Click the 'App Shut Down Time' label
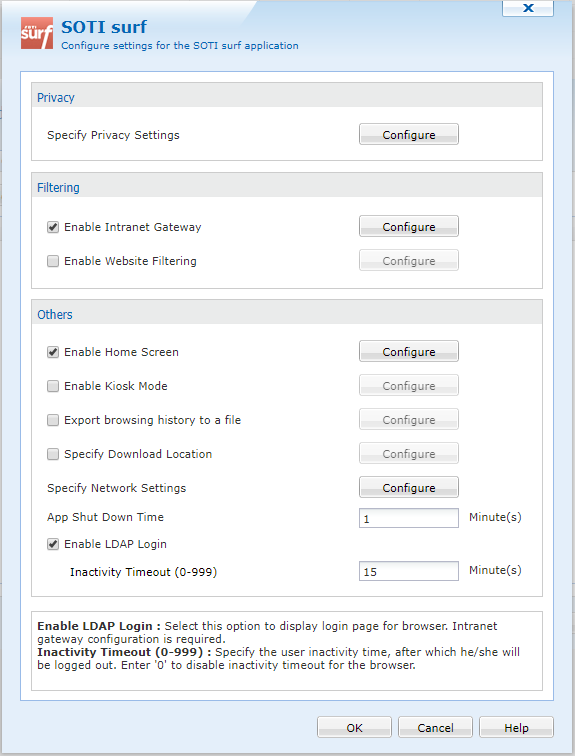 coord(106,517)
